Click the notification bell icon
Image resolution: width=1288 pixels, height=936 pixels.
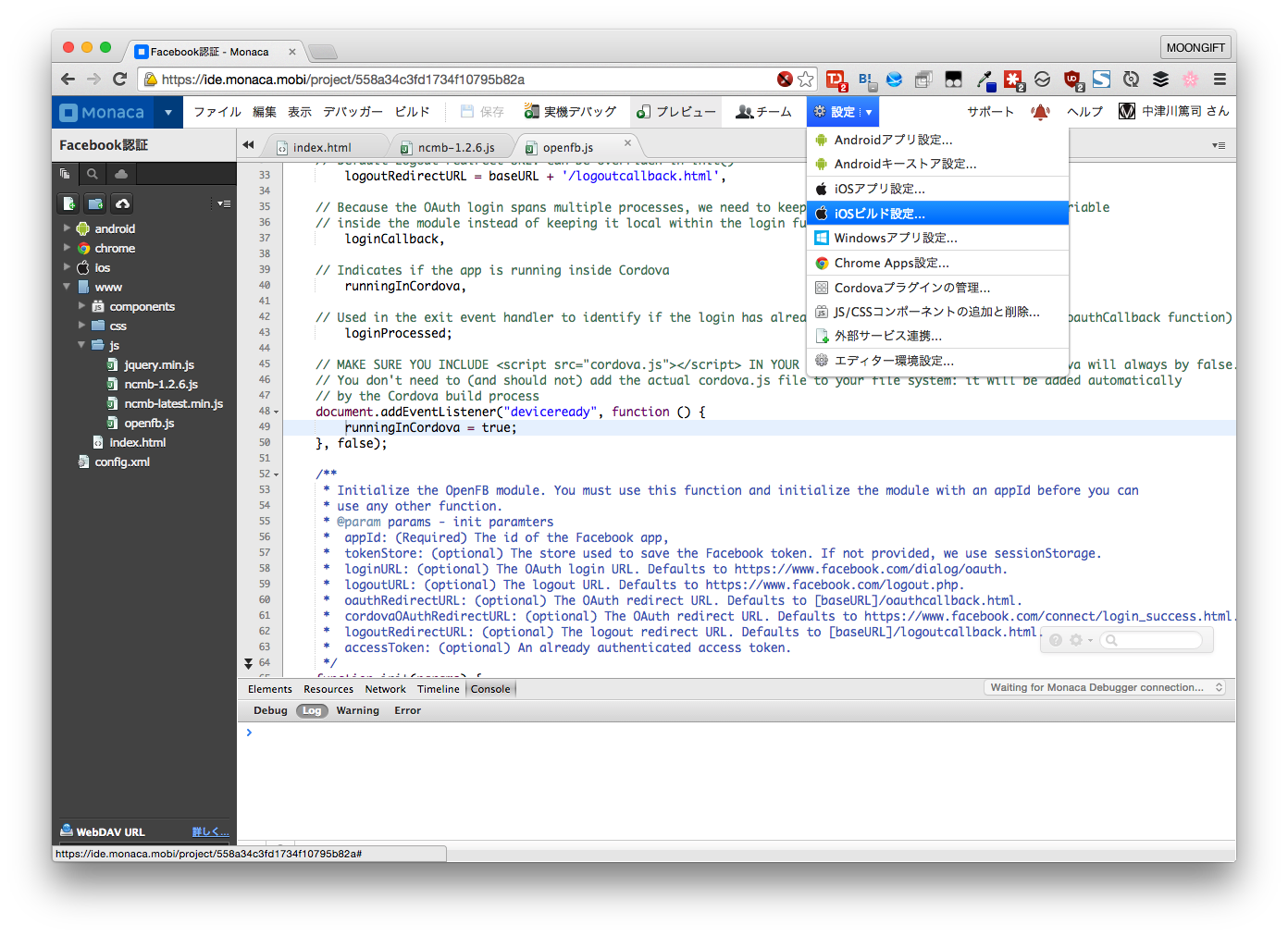click(1040, 112)
